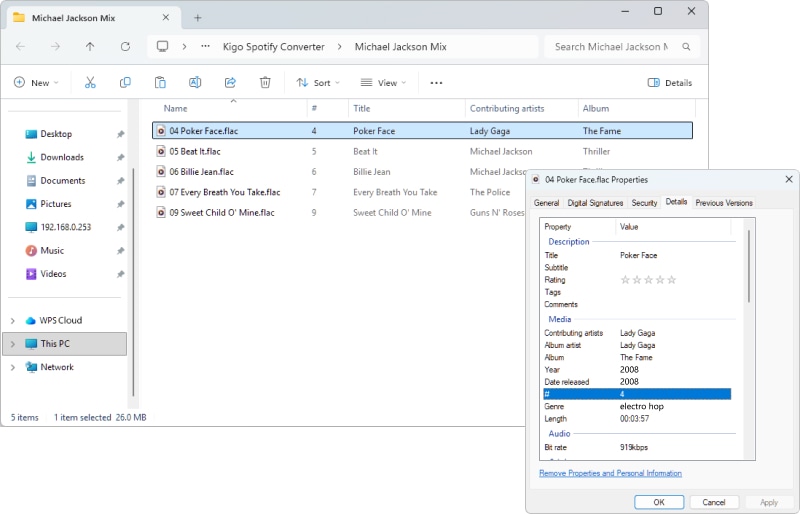Click the OK button in Properties
Image resolution: width=800 pixels, height=514 pixels.
point(659,502)
